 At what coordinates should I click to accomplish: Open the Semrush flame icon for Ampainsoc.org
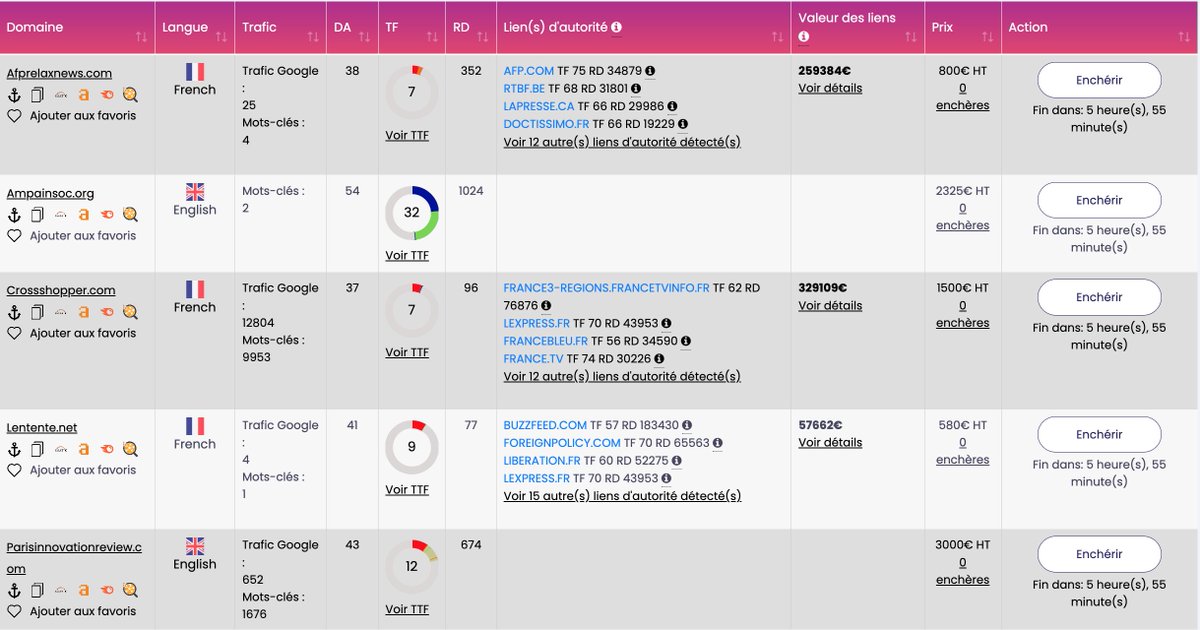click(x=107, y=215)
